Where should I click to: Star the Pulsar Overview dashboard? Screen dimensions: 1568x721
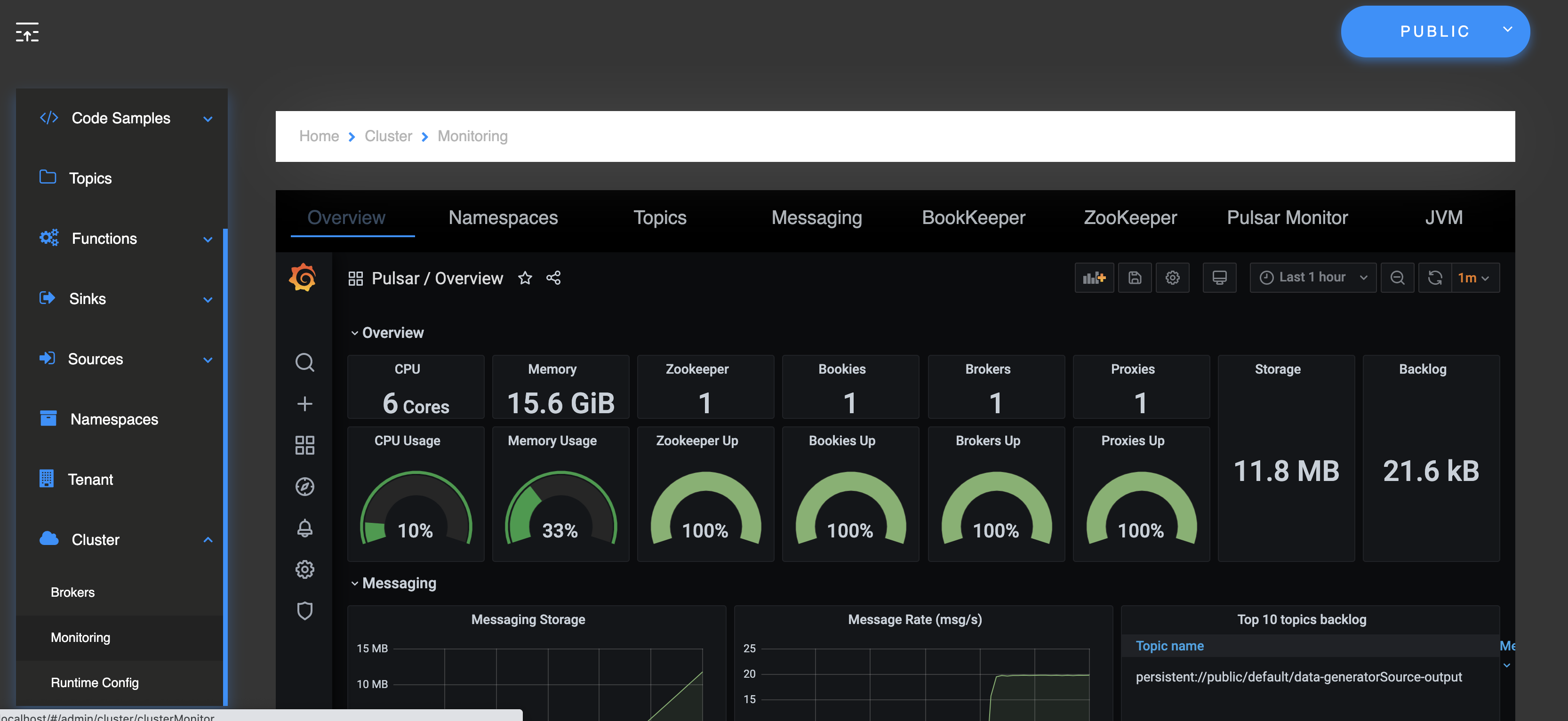(525, 278)
